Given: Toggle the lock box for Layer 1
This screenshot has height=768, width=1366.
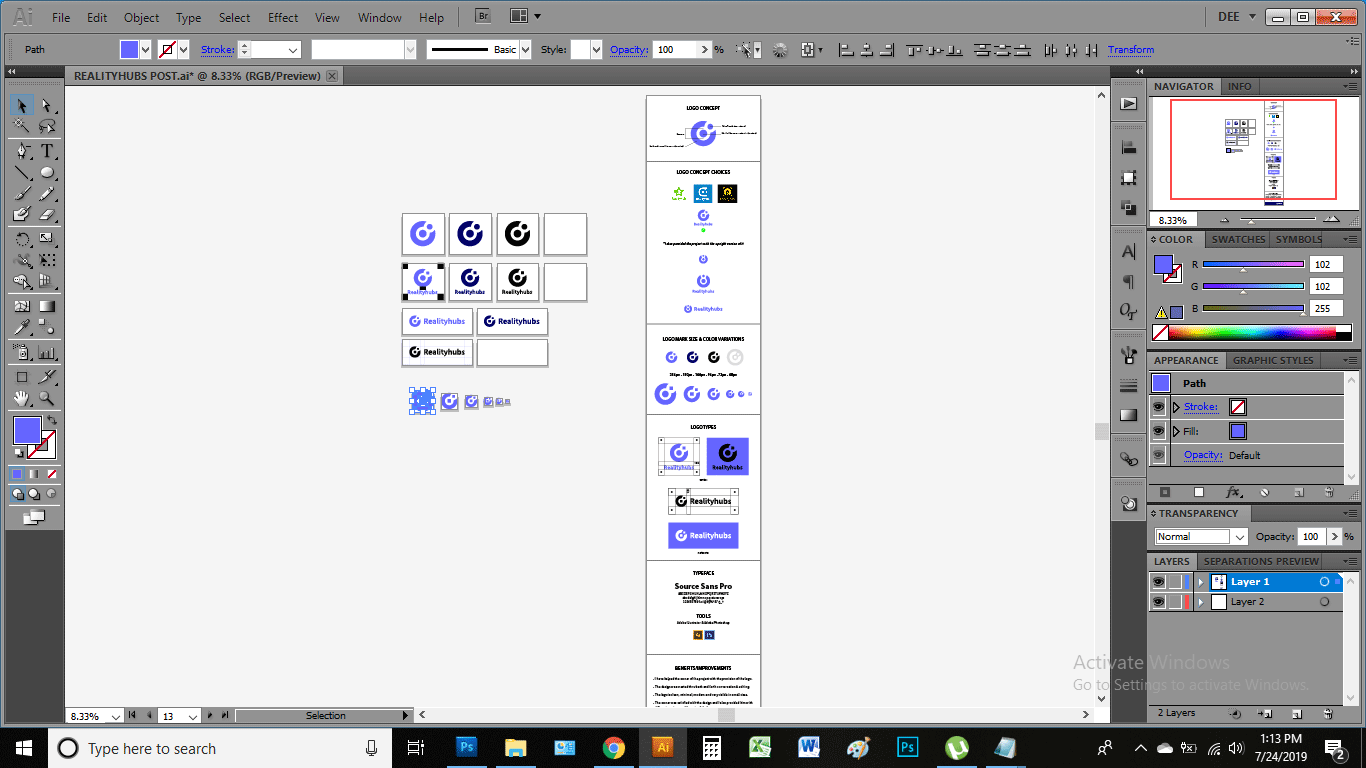Looking at the screenshot, I should click(1175, 581).
